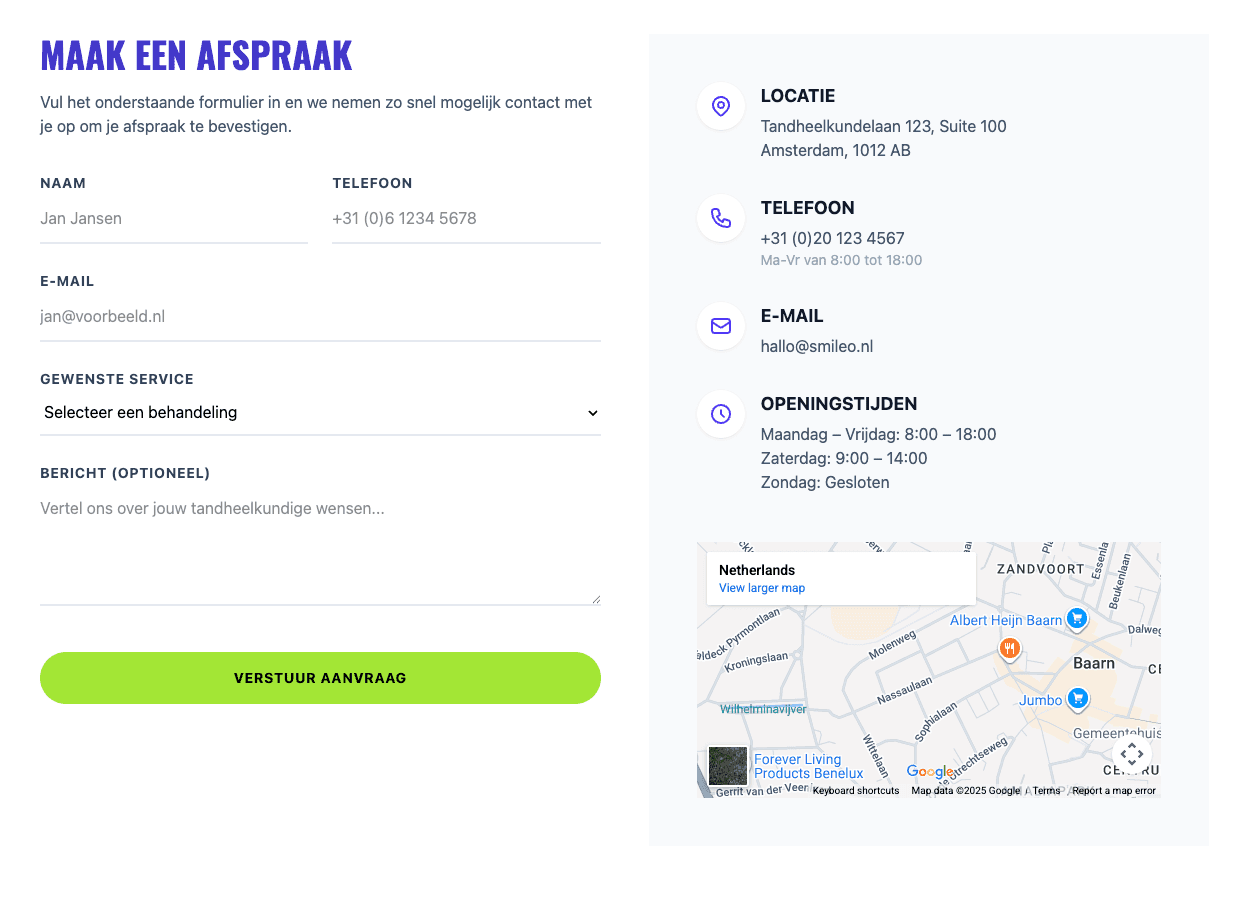
Task: Click the E-mail input field
Action: 320,316
